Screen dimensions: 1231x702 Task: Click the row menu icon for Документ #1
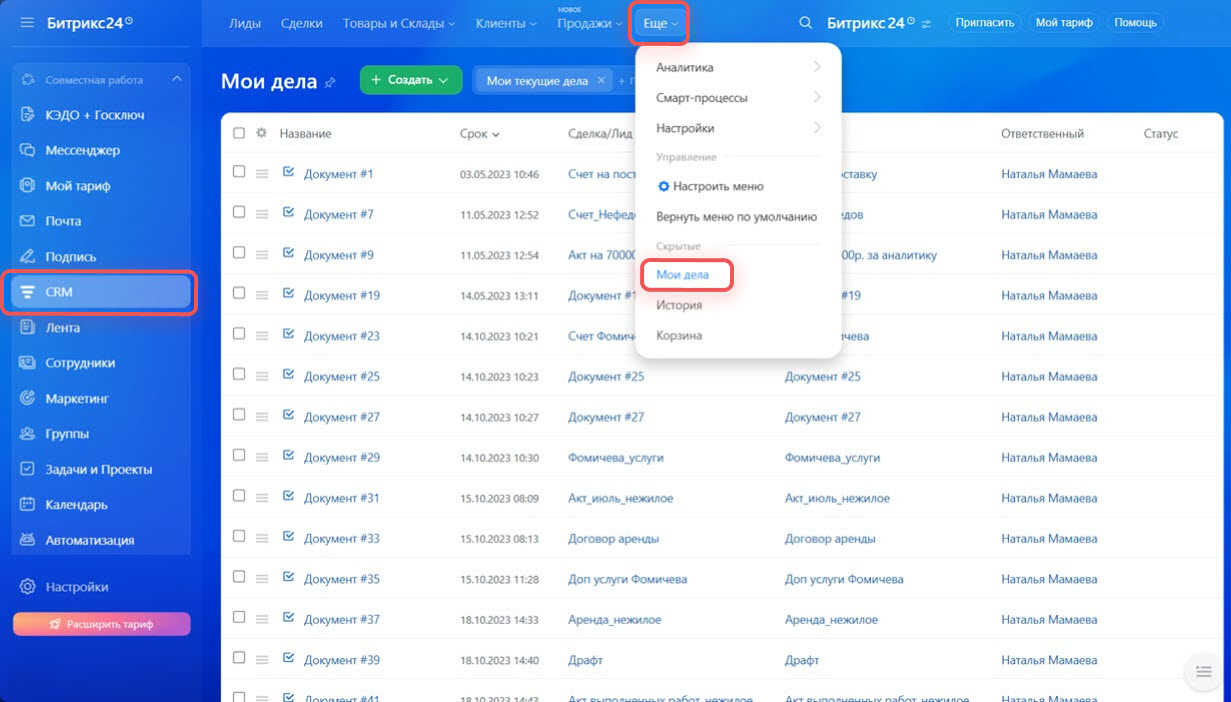262,174
